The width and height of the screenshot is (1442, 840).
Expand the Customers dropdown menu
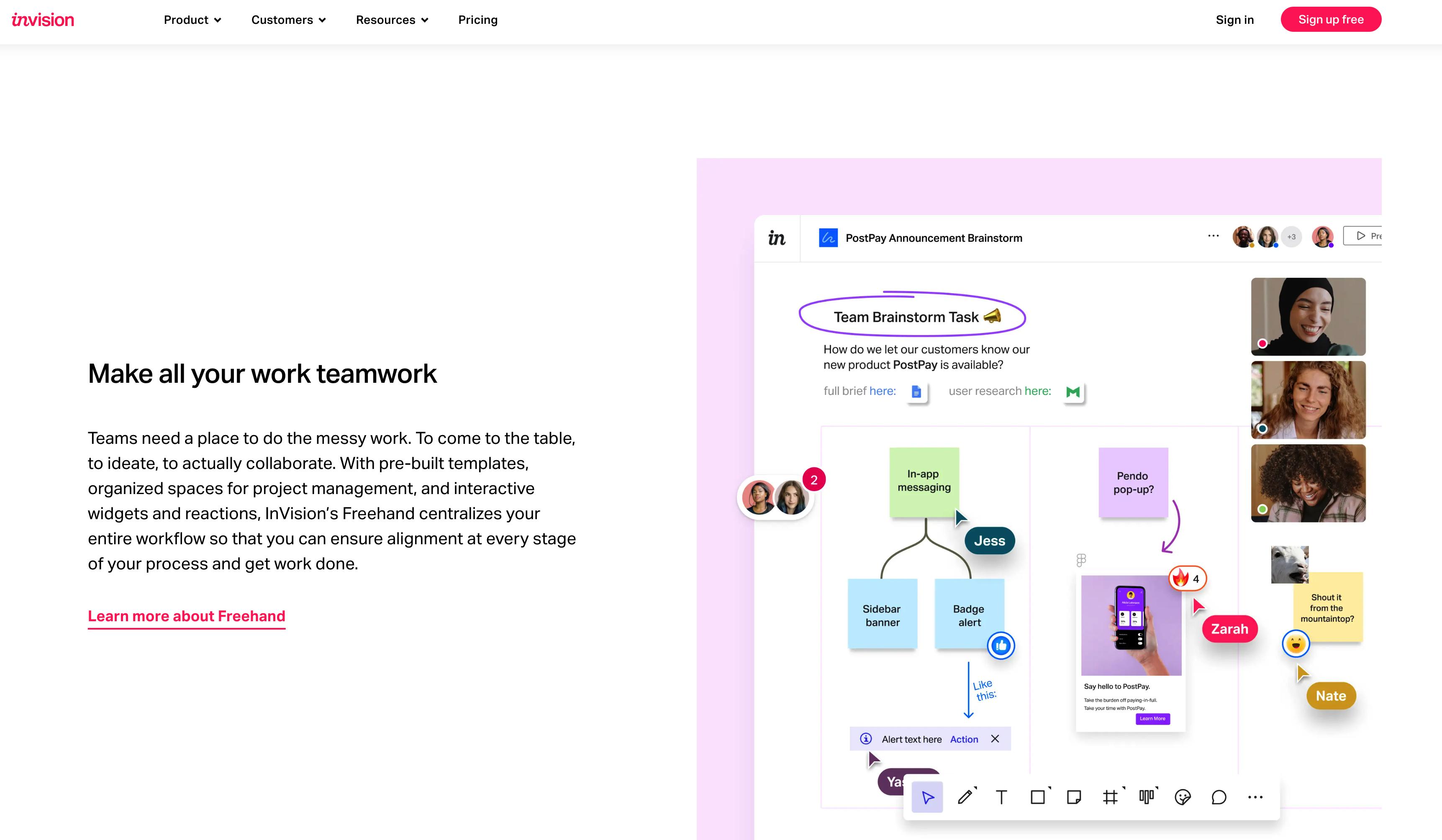(x=288, y=20)
